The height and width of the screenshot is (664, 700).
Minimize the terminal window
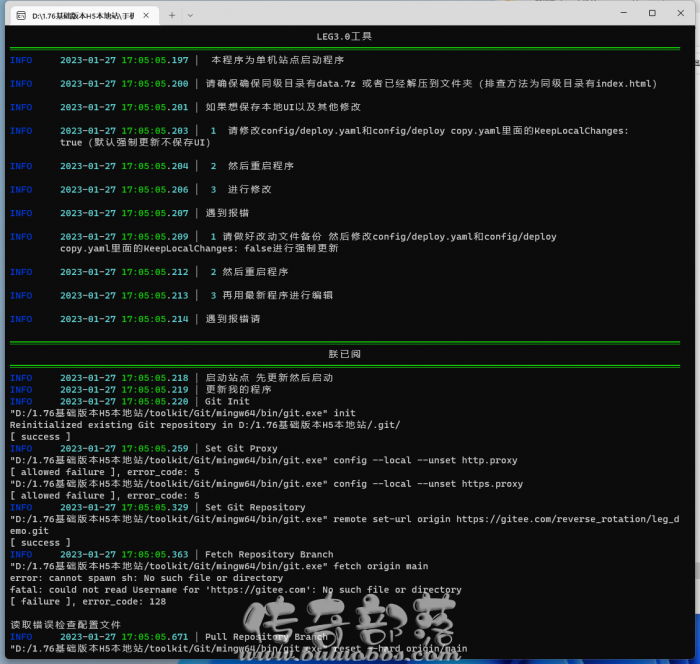(x=624, y=13)
